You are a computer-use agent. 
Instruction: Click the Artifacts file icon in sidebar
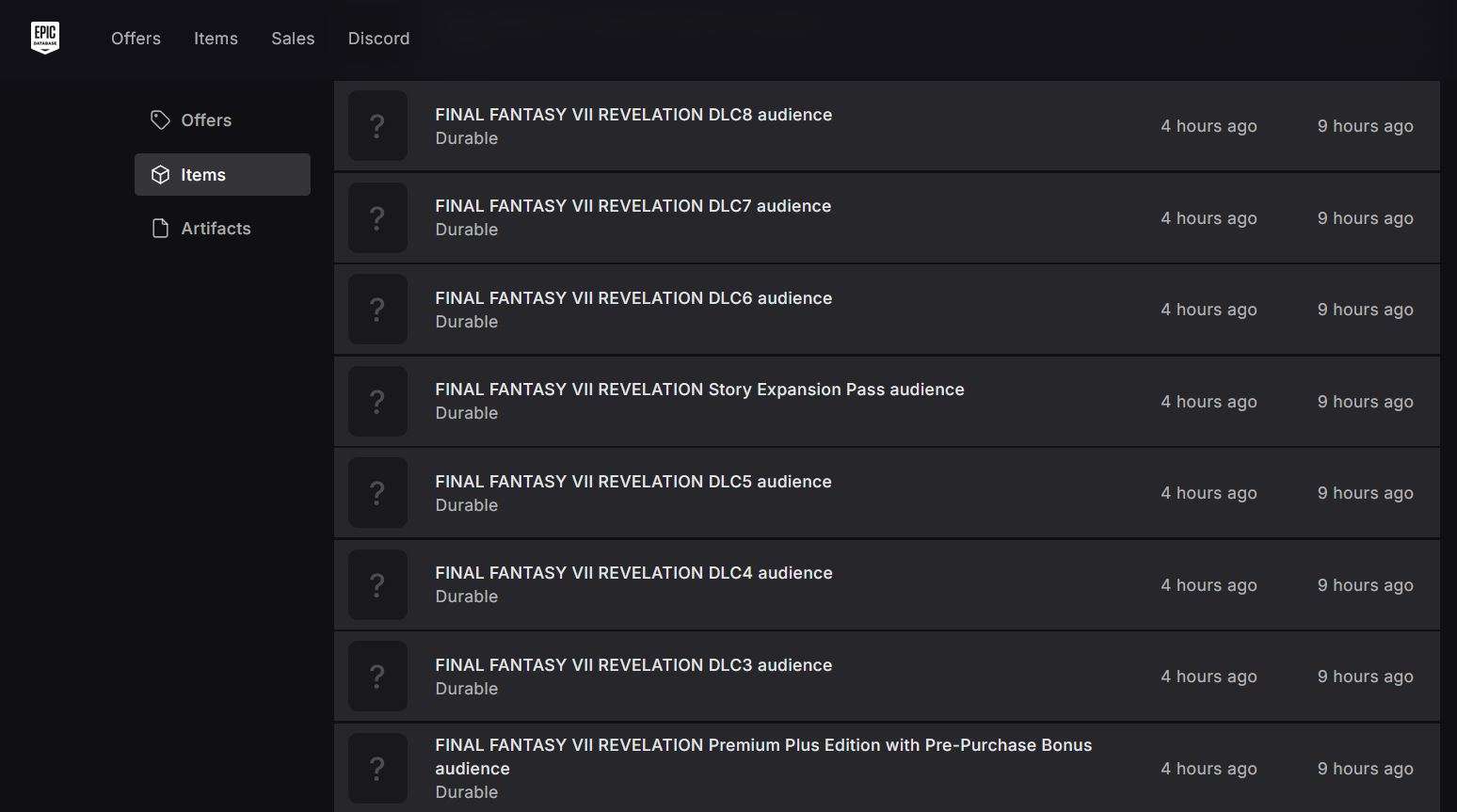click(160, 229)
